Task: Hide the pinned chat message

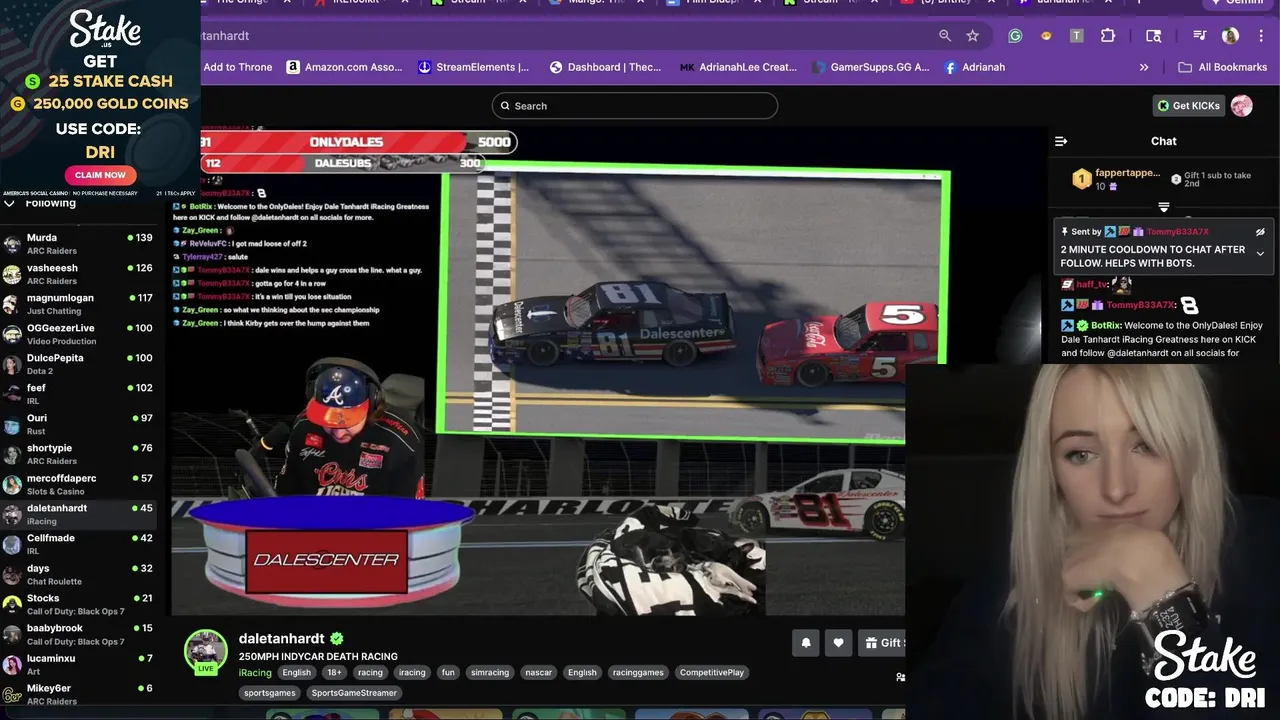Action: coord(1260,232)
